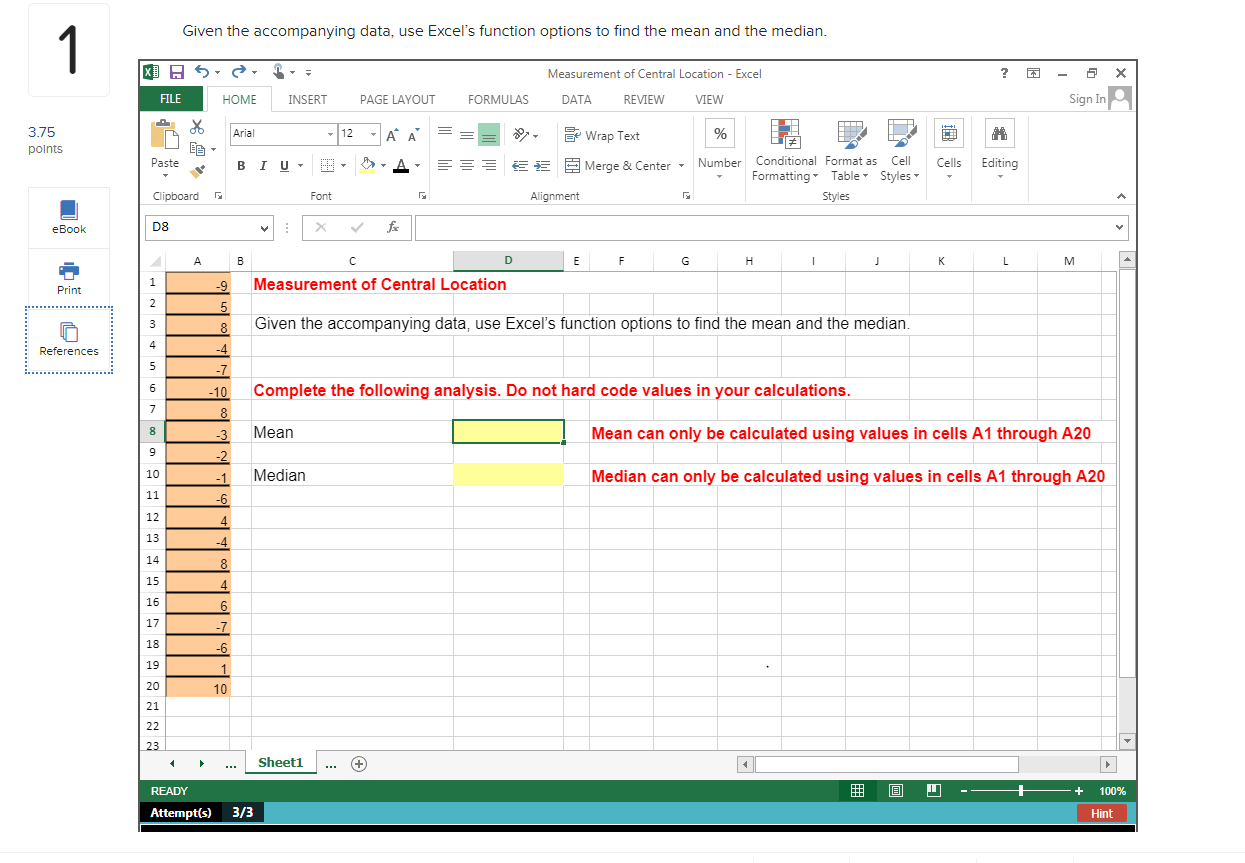Open Conditional Formatting options
Image resolution: width=1245 pixels, height=863 pixels.
785,150
